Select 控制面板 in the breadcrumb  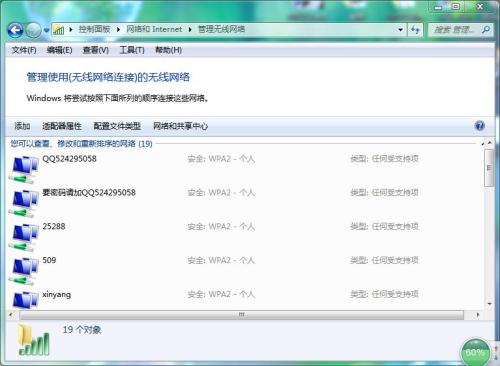point(94,29)
